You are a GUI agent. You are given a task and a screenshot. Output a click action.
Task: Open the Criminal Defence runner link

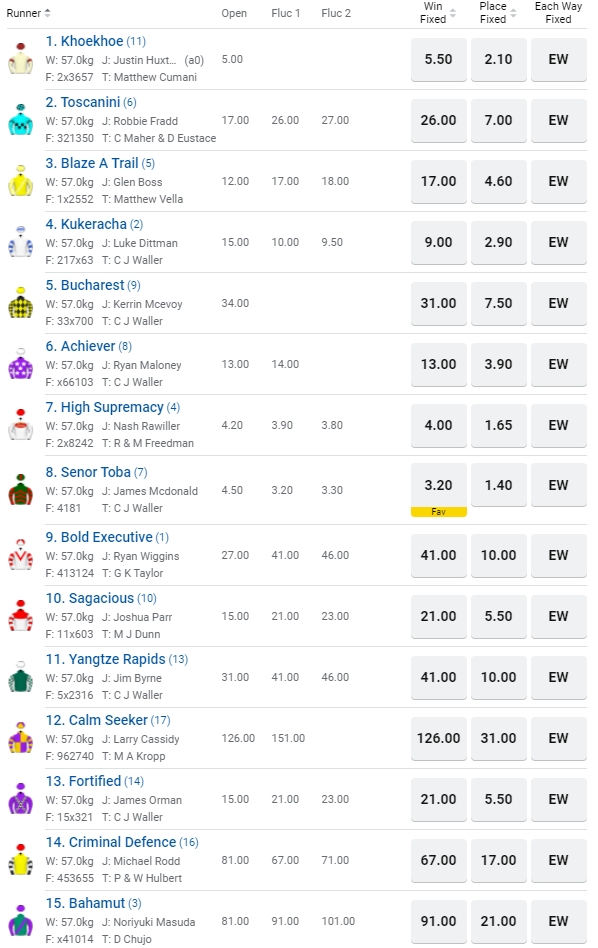[x=122, y=842]
